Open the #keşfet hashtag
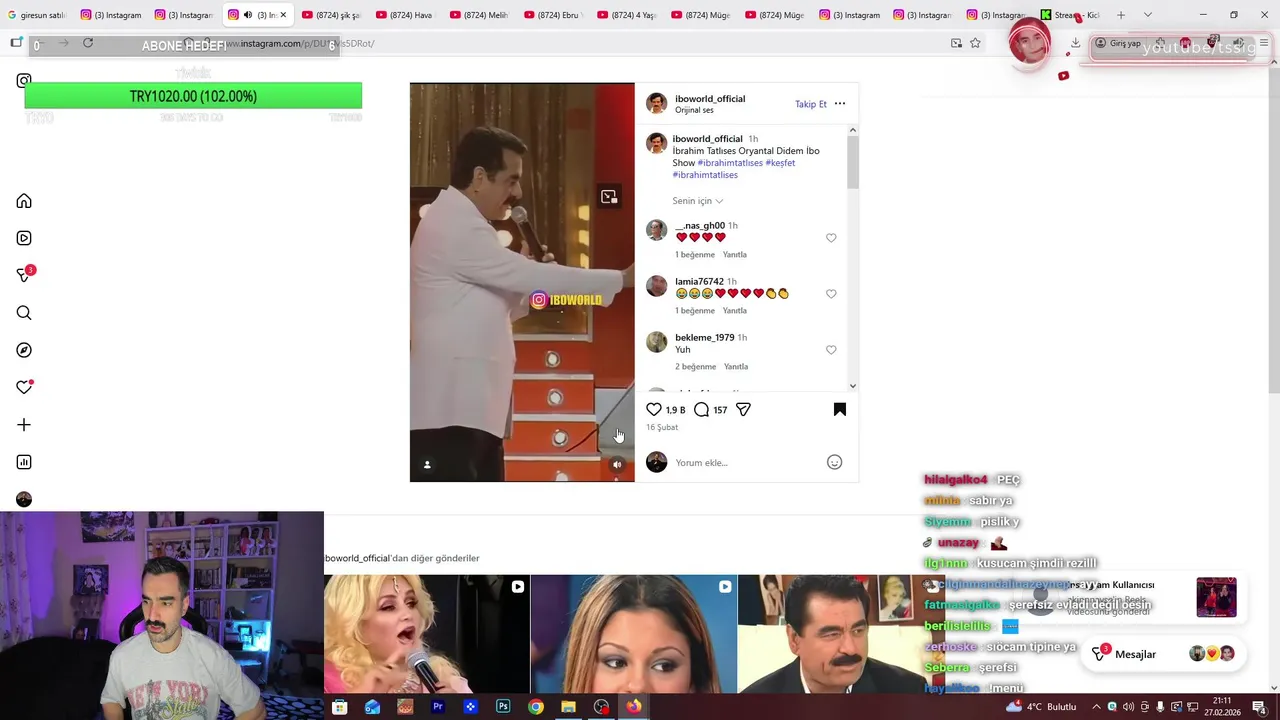Viewport: 1280px width, 720px height. (780, 163)
